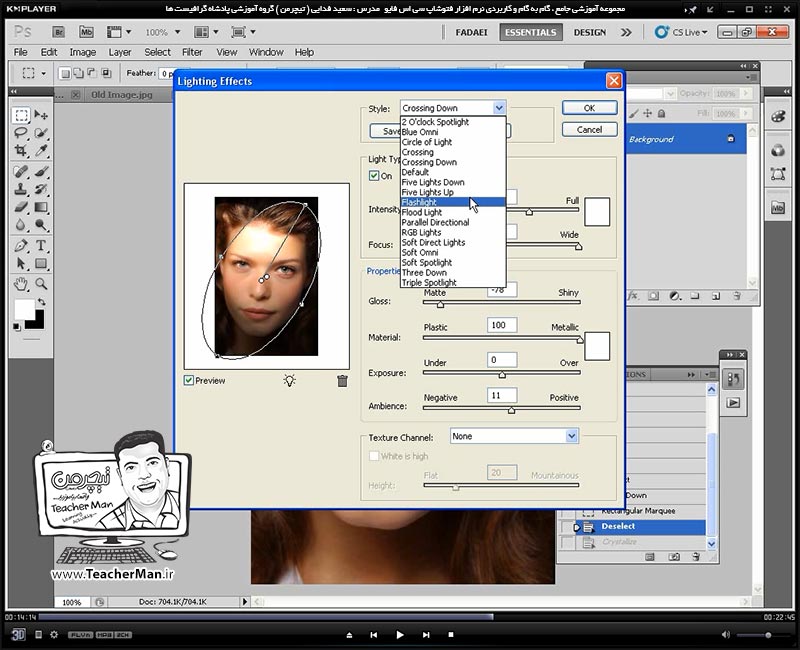
Task: Open the Style dropdown arrow
Action: (x=499, y=108)
